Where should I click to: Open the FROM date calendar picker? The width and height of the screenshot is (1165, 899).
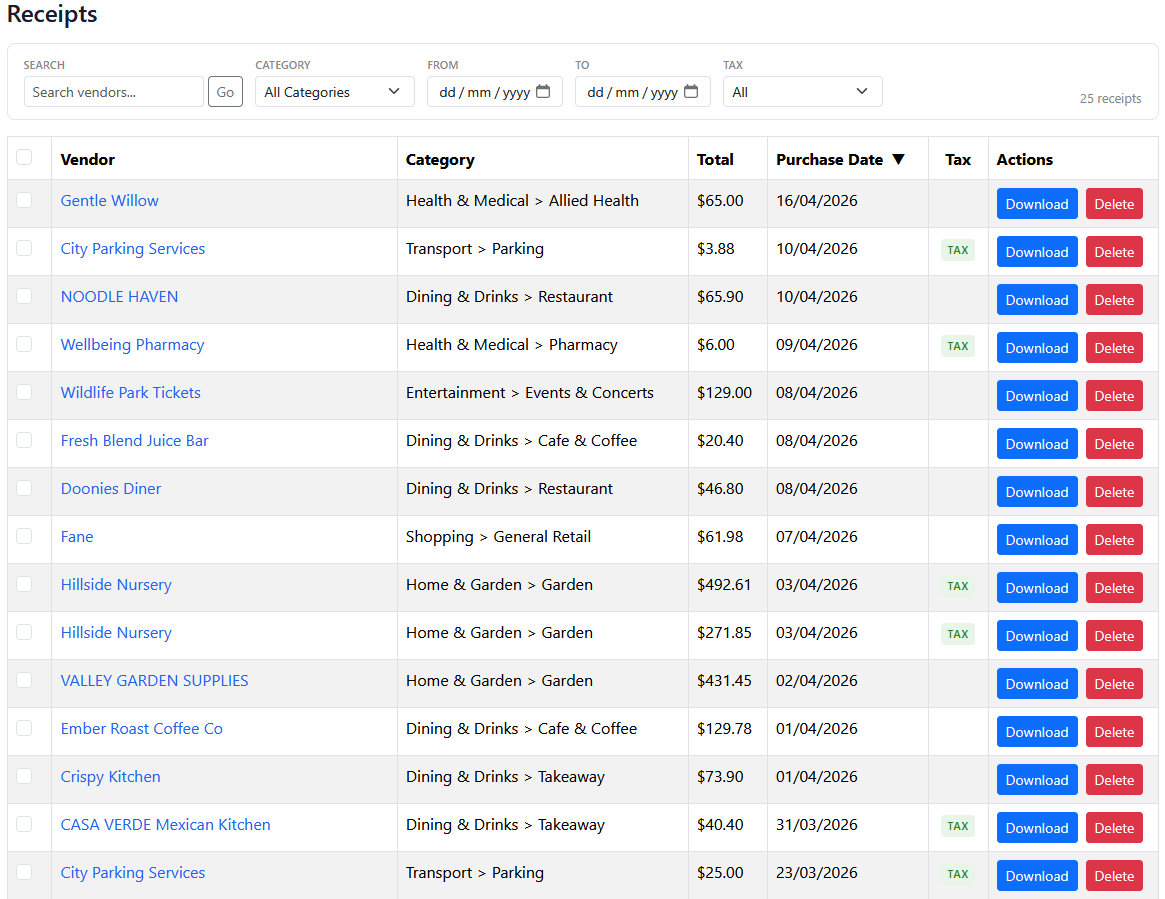point(543,91)
